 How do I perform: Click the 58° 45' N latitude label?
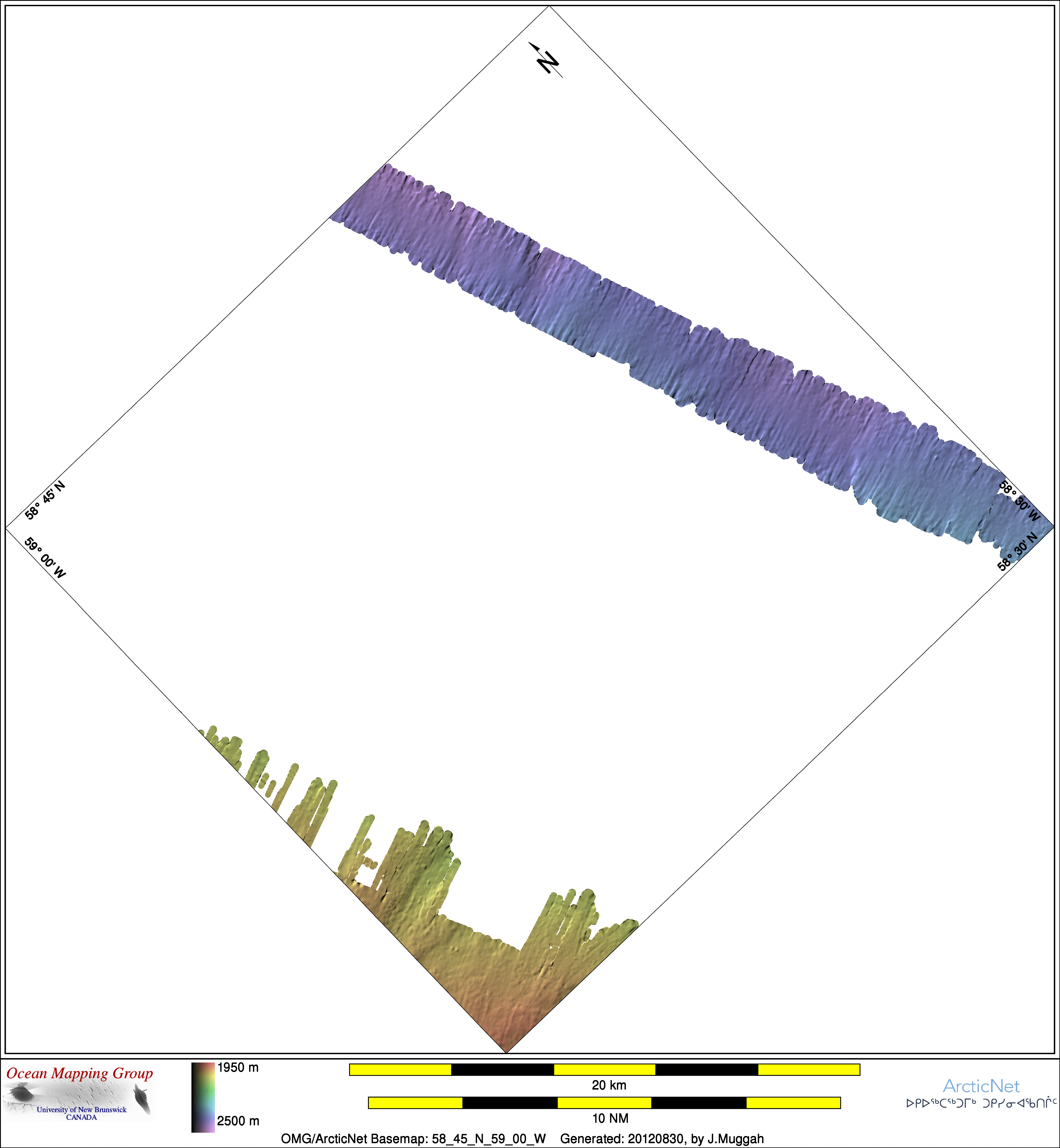45,500
